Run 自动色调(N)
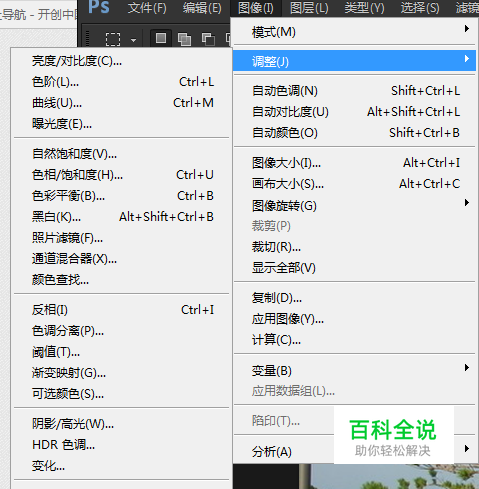 [x=354, y=91]
